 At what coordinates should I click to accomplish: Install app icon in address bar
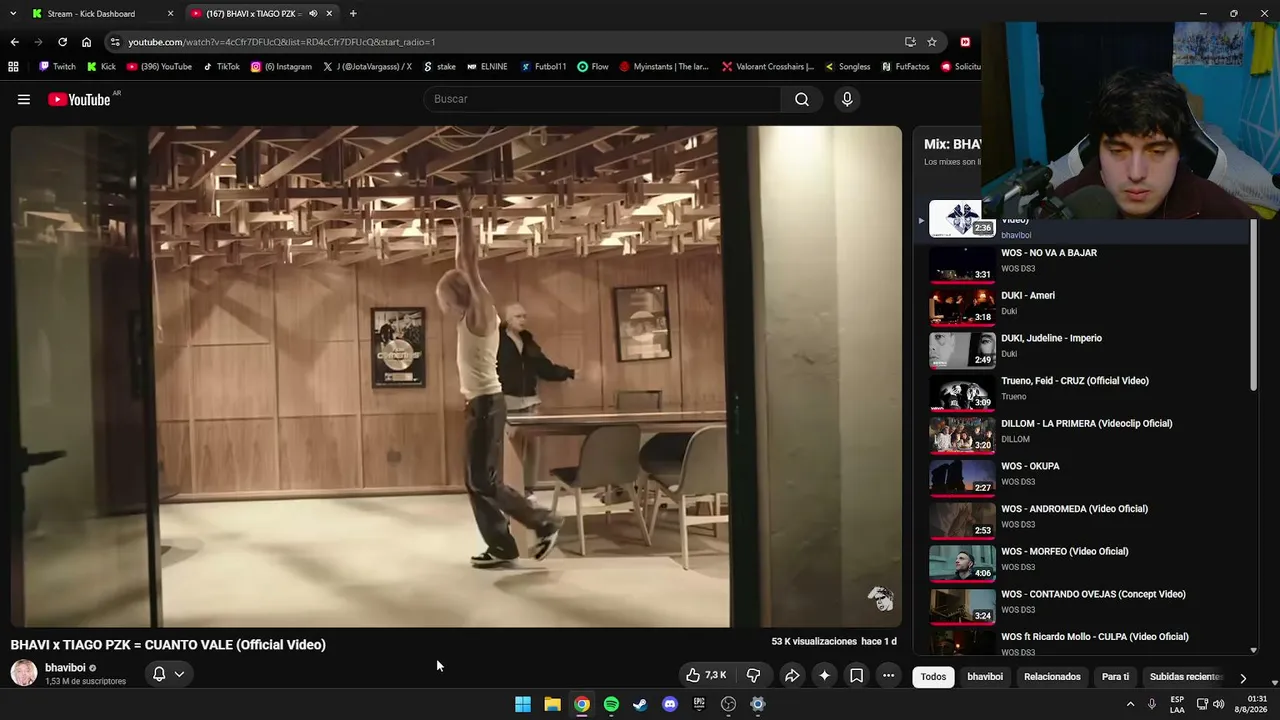(910, 42)
